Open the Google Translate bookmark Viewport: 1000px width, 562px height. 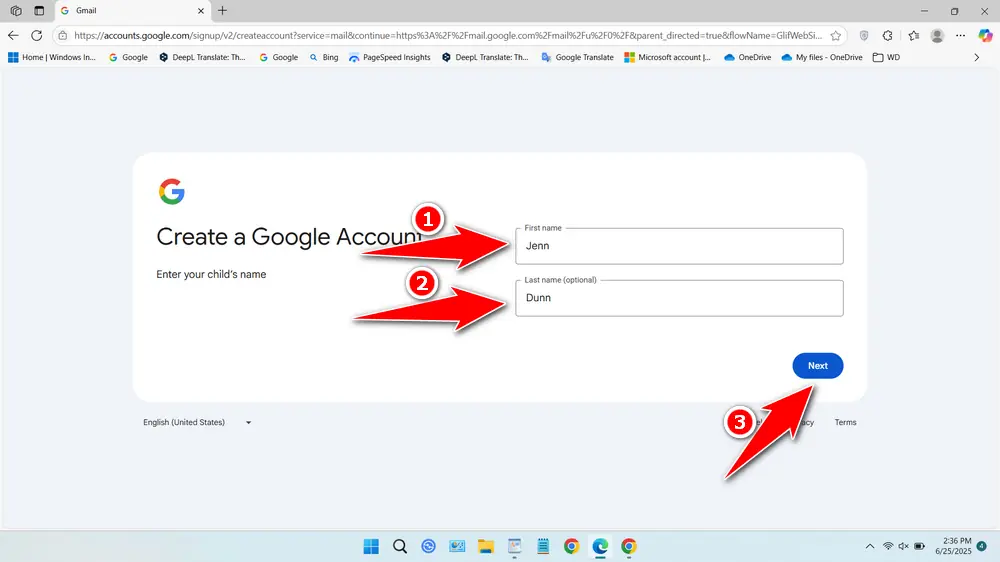coord(577,57)
